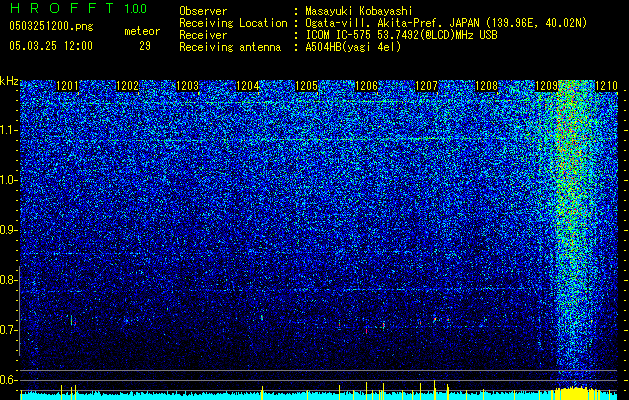Click the Receiving Location label
This screenshot has width=629, height=400.
tap(233, 23)
